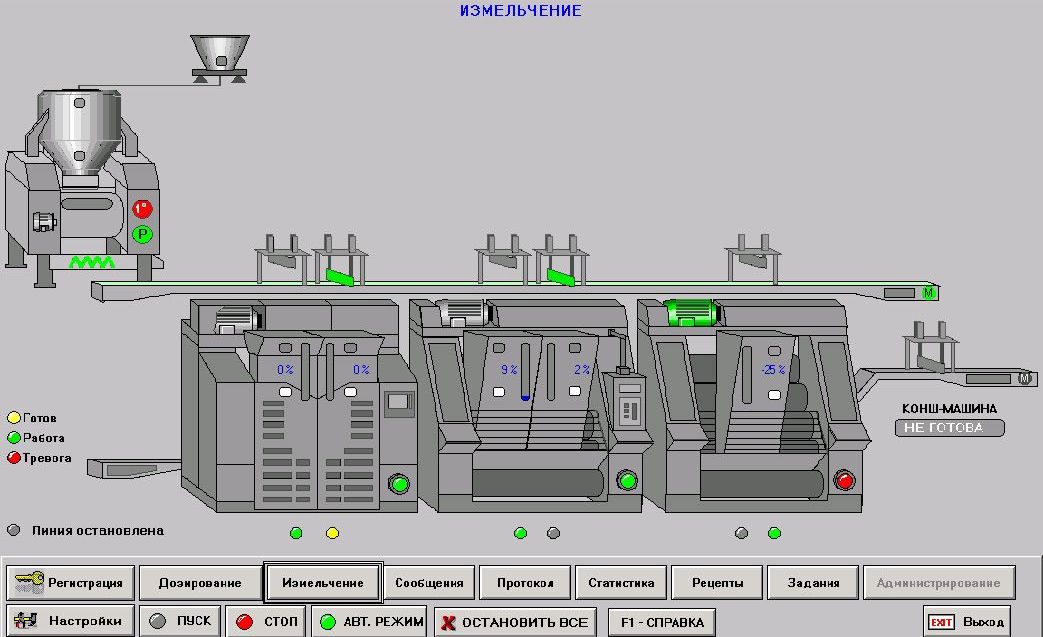Click green indicator below the second mill

(521, 533)
